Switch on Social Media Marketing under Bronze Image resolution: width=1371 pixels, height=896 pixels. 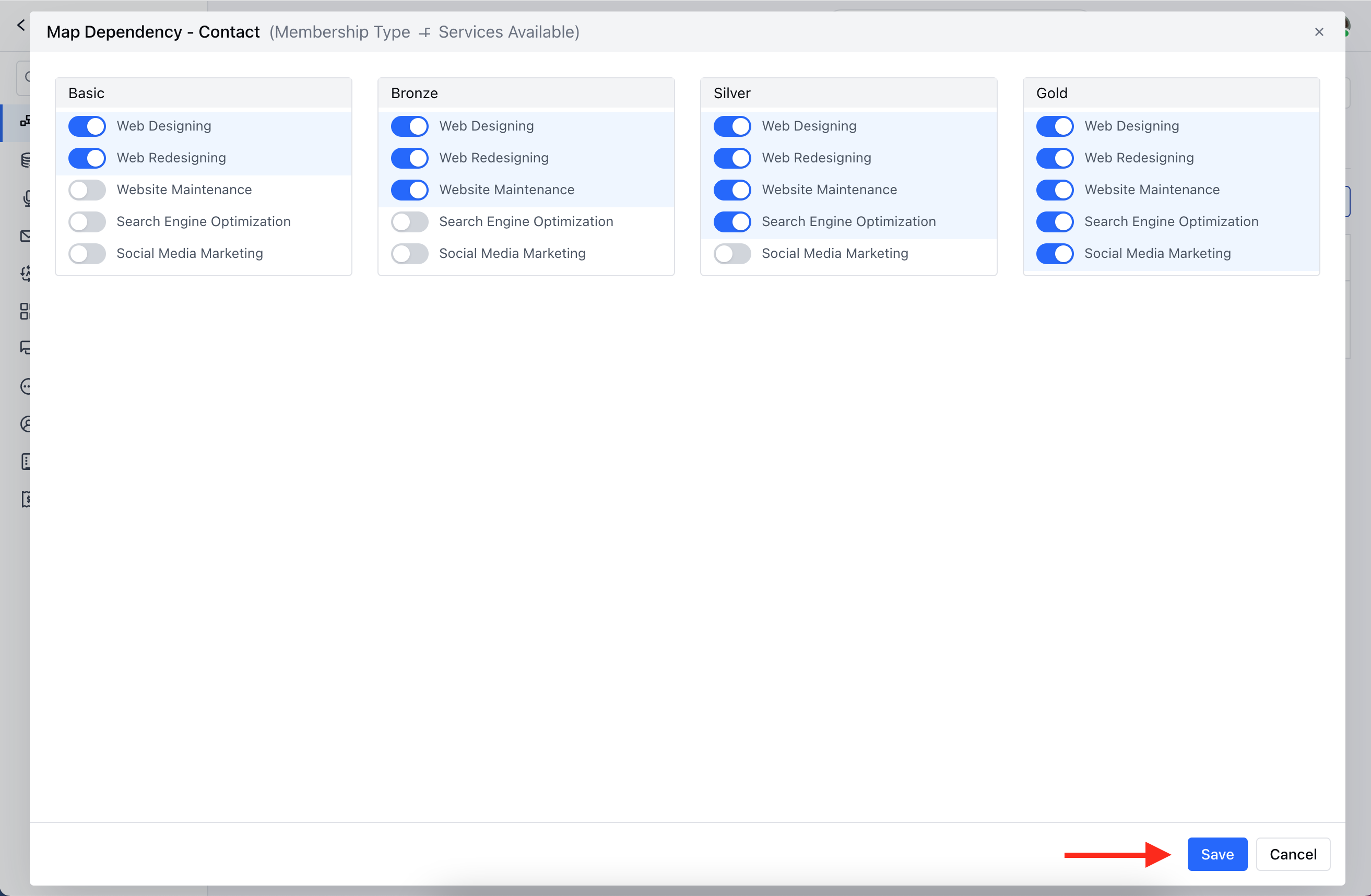[409, 254]
